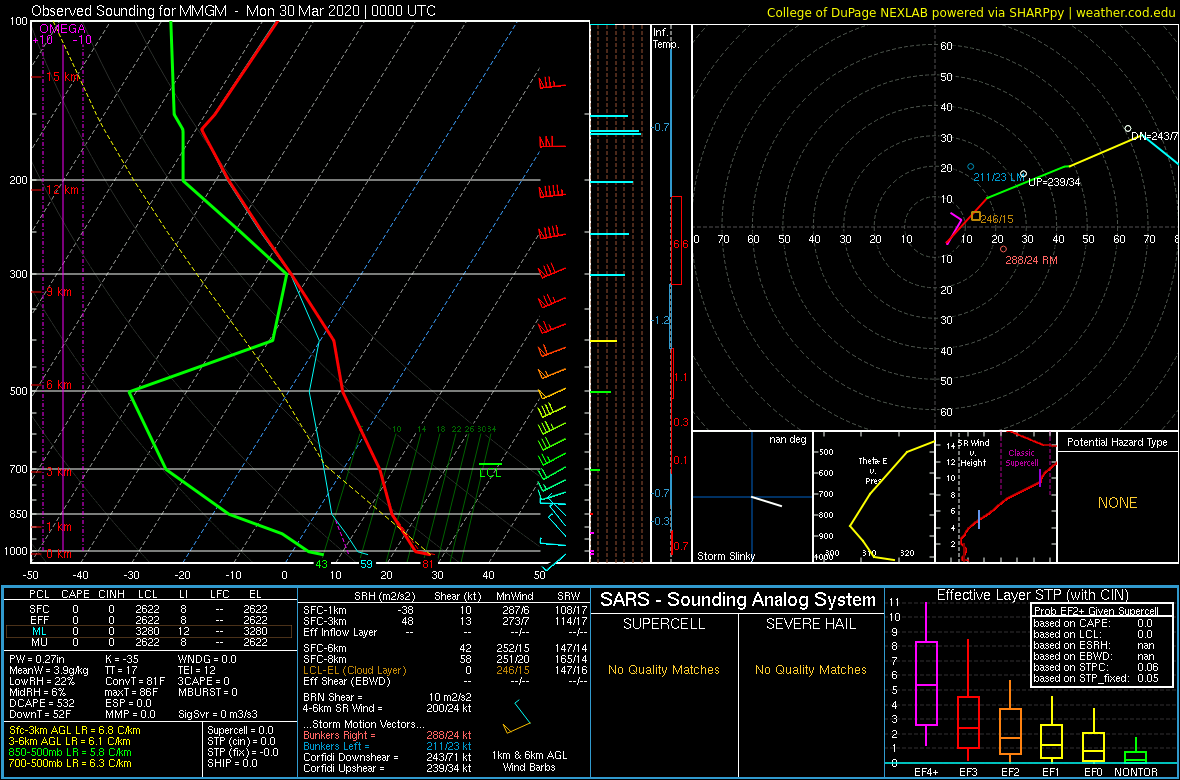Image resolution: width=1180 pixels, height=780 pixels.
Task: Select the highlighted ML parcel row
Action: coord(148,631)
